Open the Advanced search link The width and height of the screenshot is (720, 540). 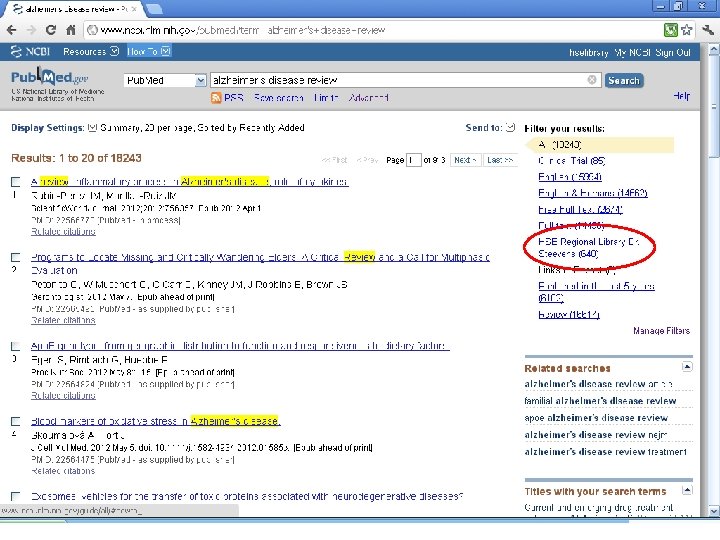pyautogui.click(x=368, y=97)
